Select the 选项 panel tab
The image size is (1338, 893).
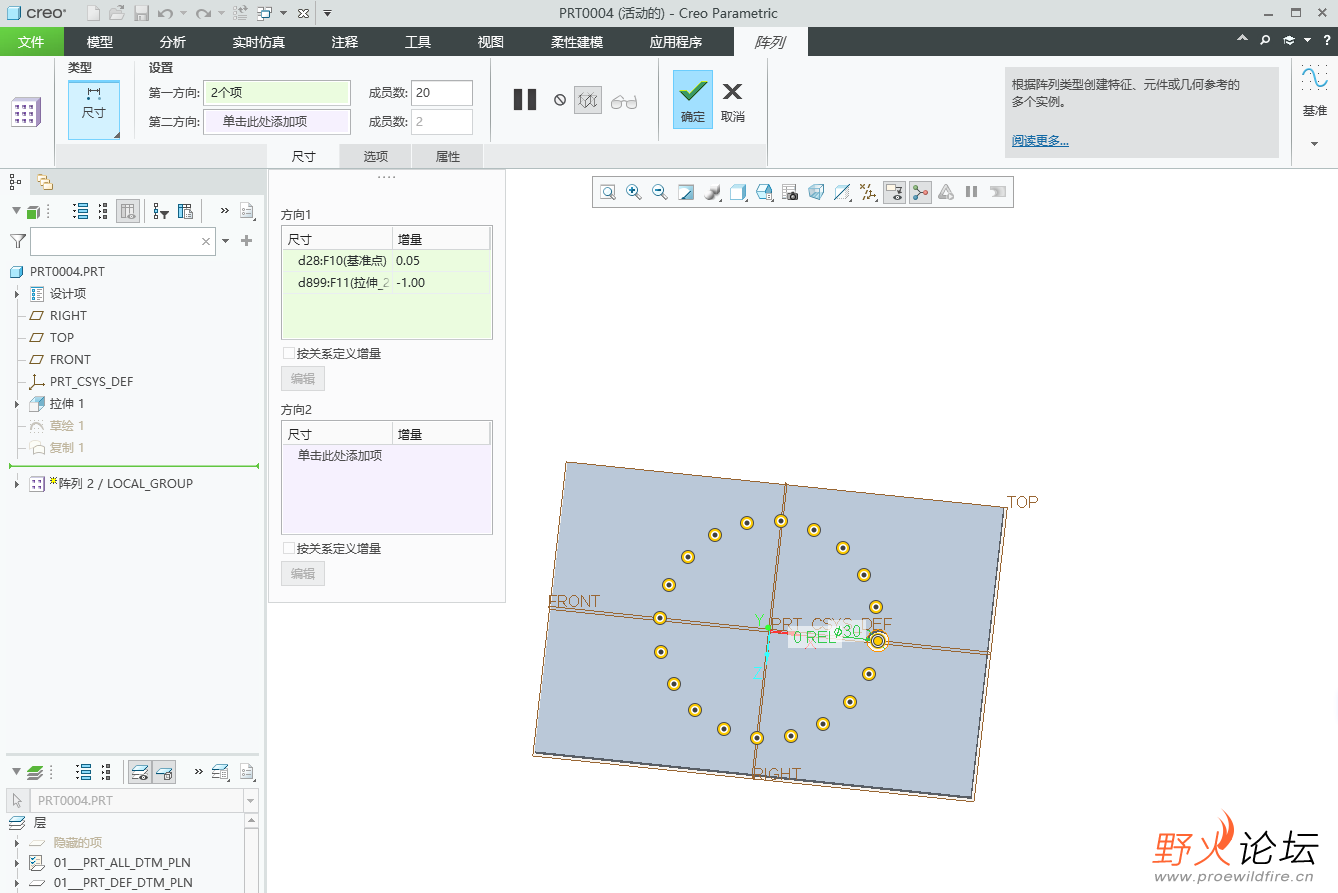pos(375,156)
